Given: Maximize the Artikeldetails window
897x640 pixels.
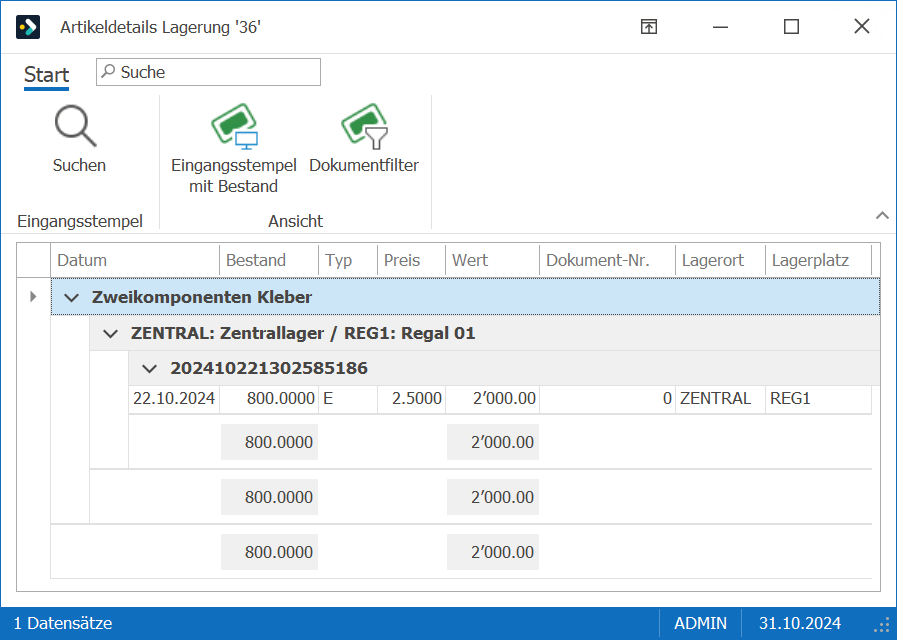Looking at the screenshot, I should point(791,27).
